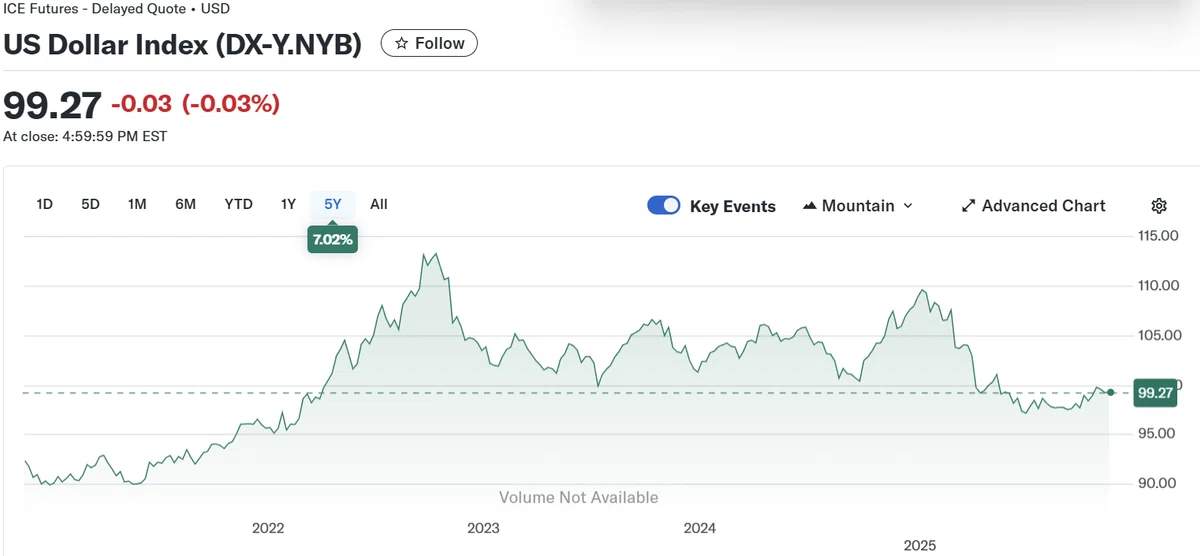Viewport: 1200px width, 556px height.
Task: Select the 1Y time range
Action: 288,204
